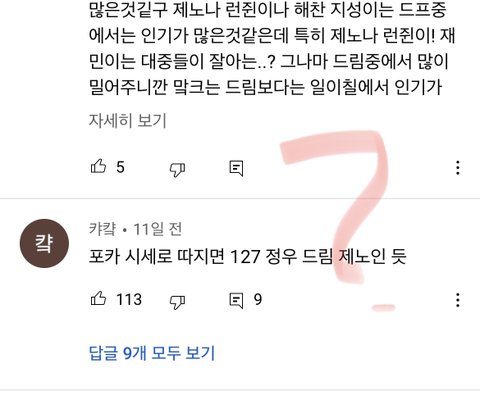The width and height of the screenshot is (480, 400).
Task: Dislike the comment with 5 likes
Action: point(177,169)
